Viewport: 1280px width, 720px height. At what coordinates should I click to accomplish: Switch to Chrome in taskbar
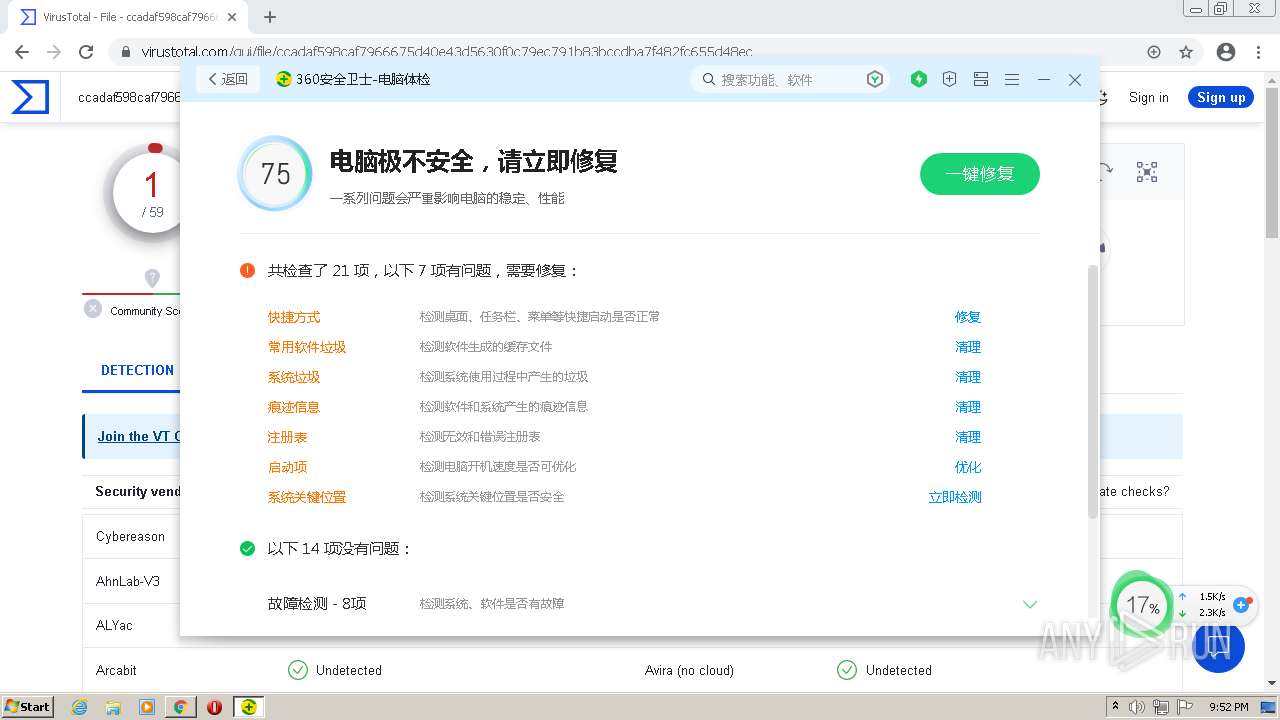tap(181, 707)
